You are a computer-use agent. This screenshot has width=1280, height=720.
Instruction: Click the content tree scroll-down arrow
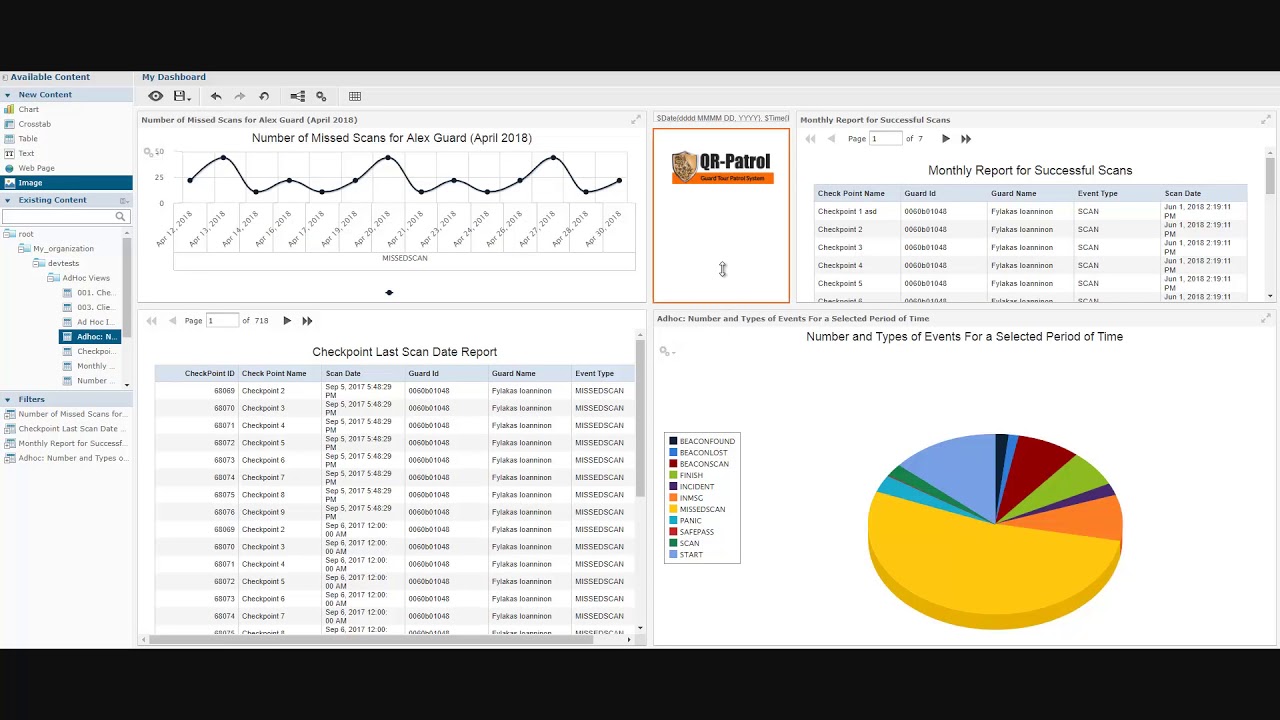(127, 384)
